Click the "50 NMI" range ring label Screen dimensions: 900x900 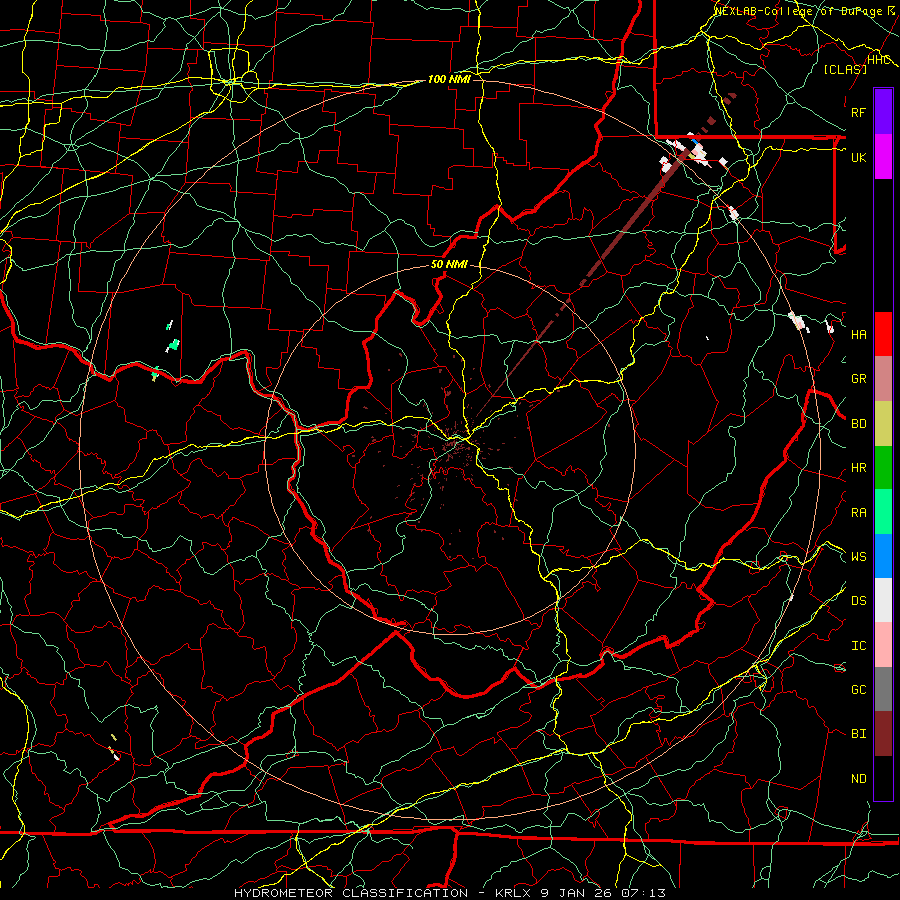[449, 265]
